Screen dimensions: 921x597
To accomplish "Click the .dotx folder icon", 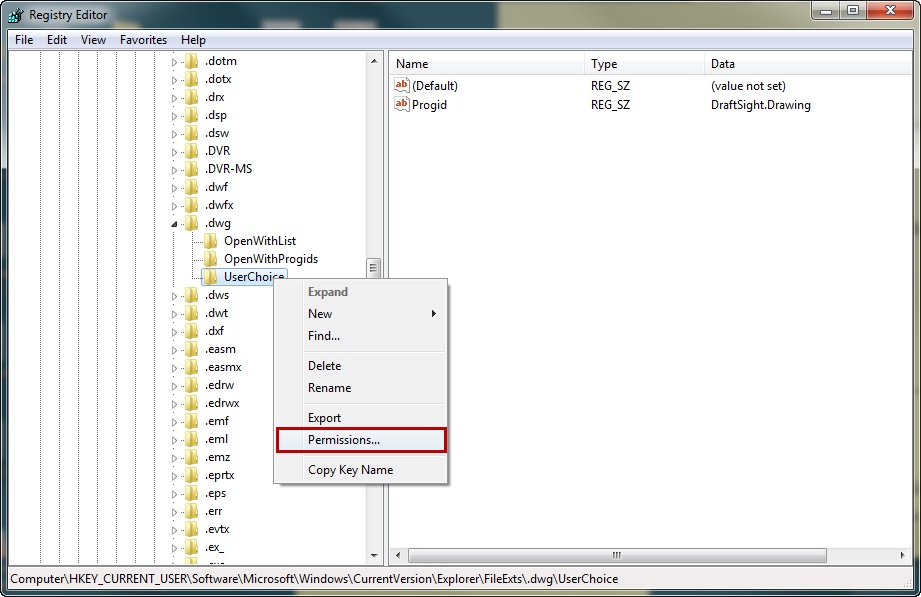I will 191,79.
